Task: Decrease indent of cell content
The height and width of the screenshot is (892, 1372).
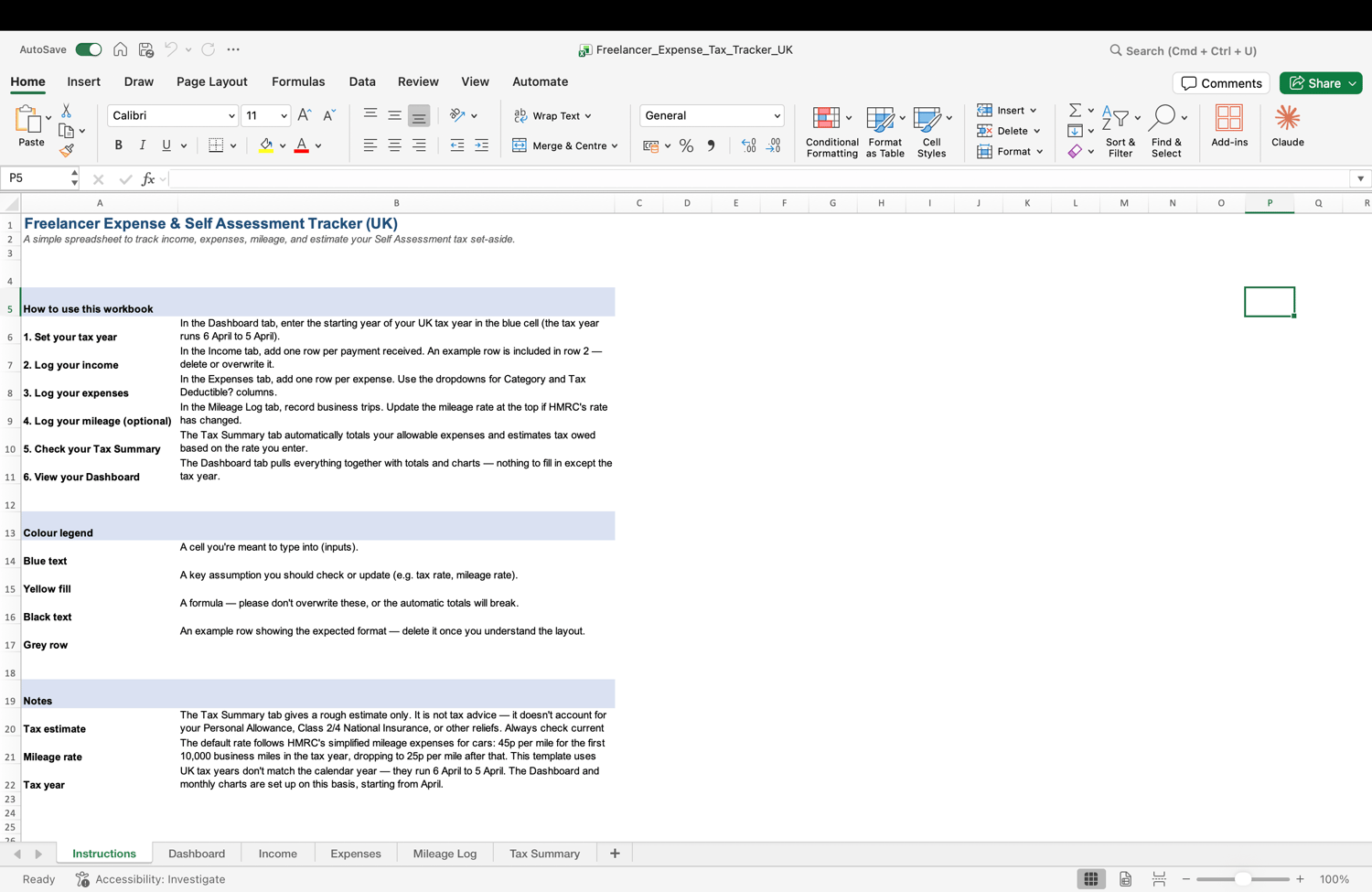Action: point(457,145)
